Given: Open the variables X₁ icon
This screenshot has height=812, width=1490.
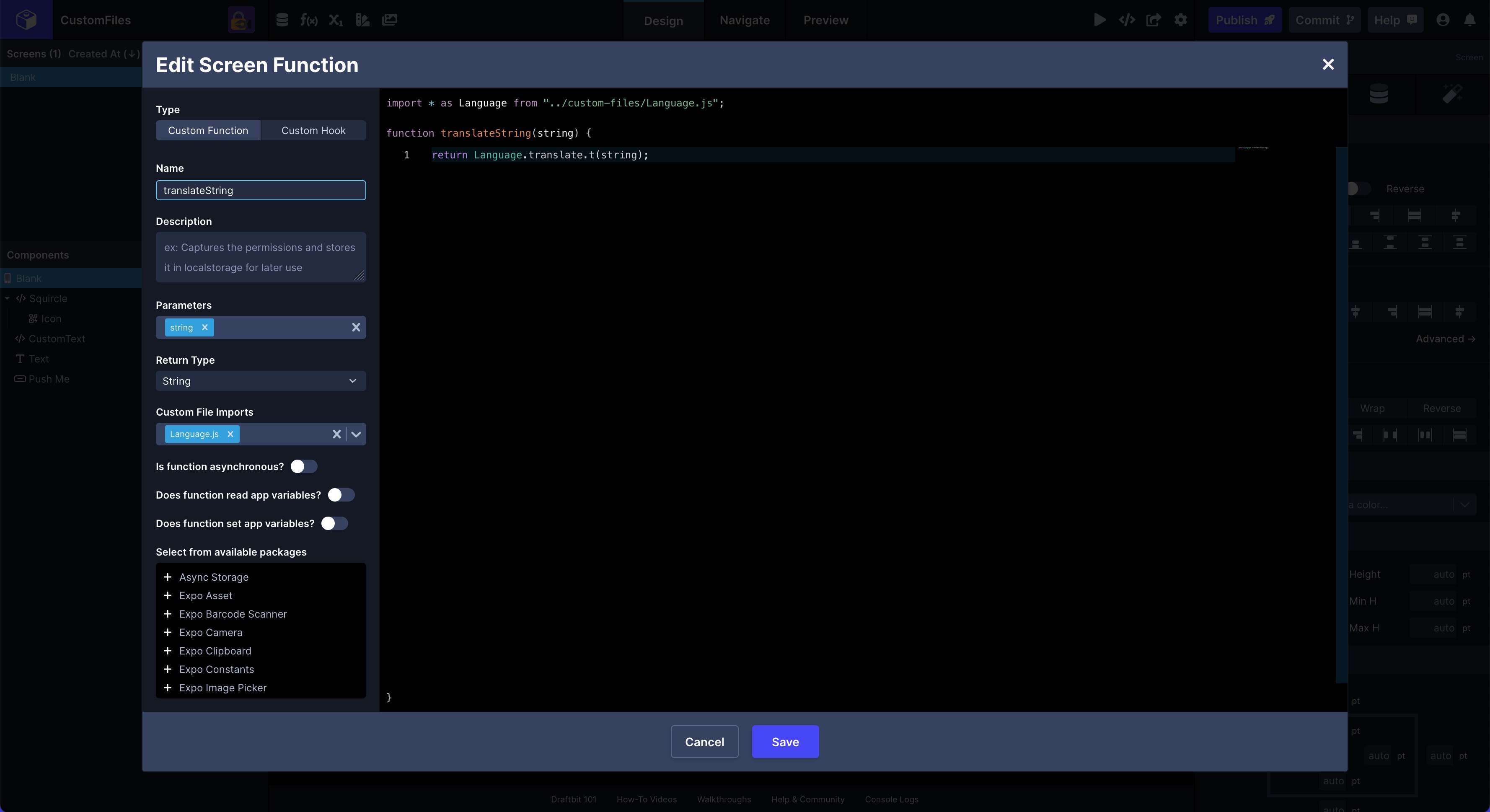Looking at the screenshot, I should point(336,20).
